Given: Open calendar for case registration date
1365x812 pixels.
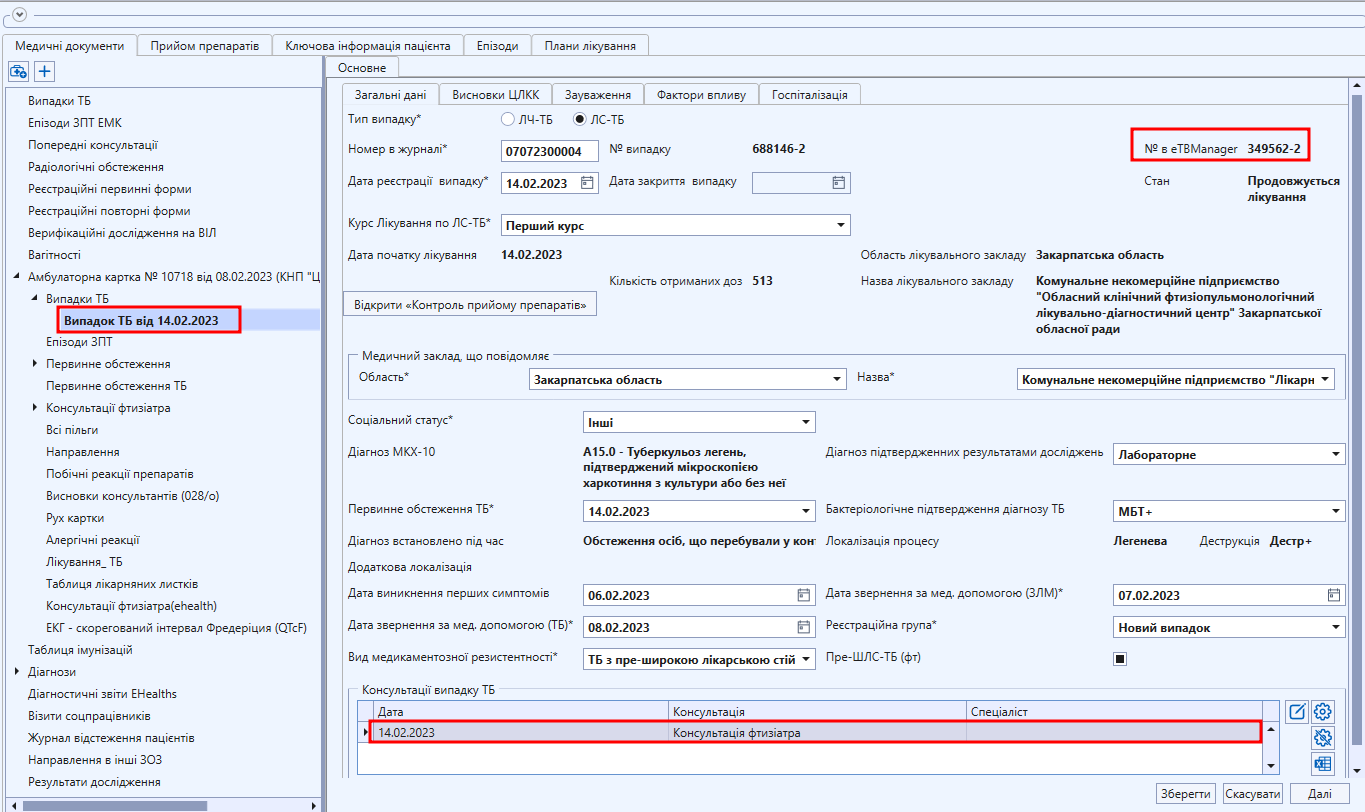Looking at the screenshot, I should 587,183.
